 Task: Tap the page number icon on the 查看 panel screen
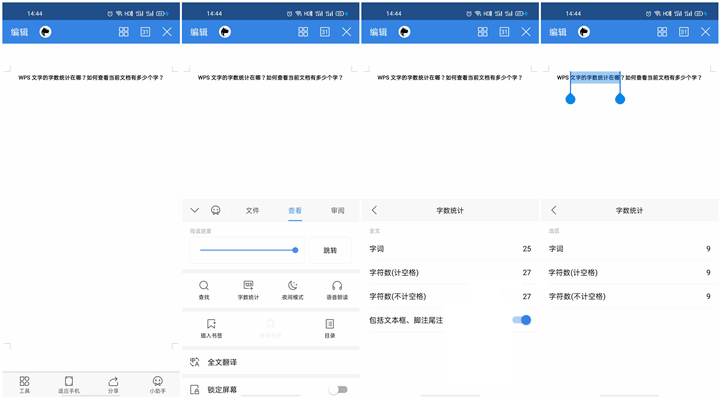tap(325, 32)
